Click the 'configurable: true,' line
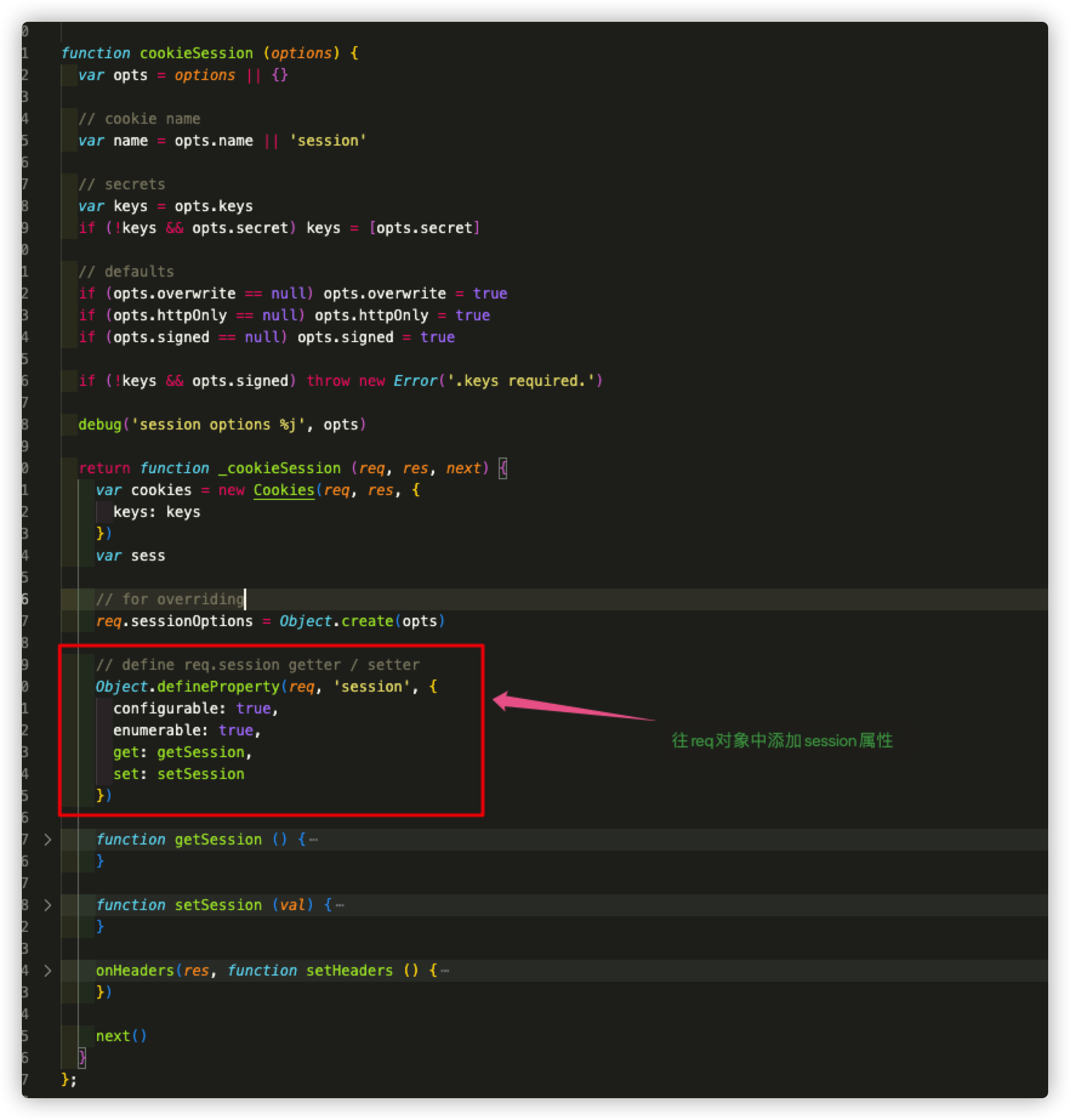This screenshot has width=1070, height=1120. click(195, 709)
